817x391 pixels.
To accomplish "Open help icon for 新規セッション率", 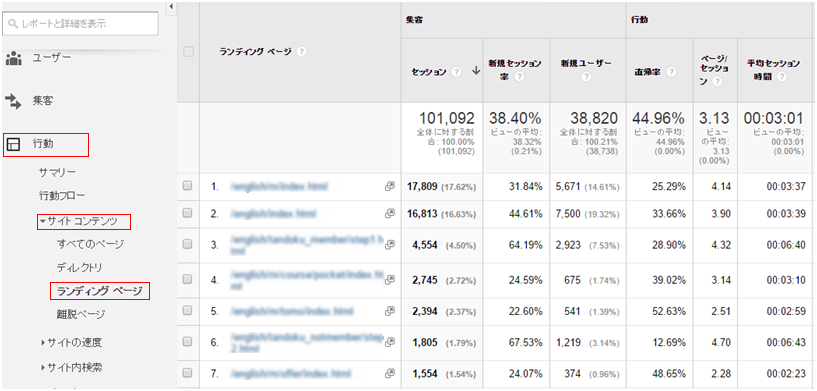I will [x=518, y=77].
